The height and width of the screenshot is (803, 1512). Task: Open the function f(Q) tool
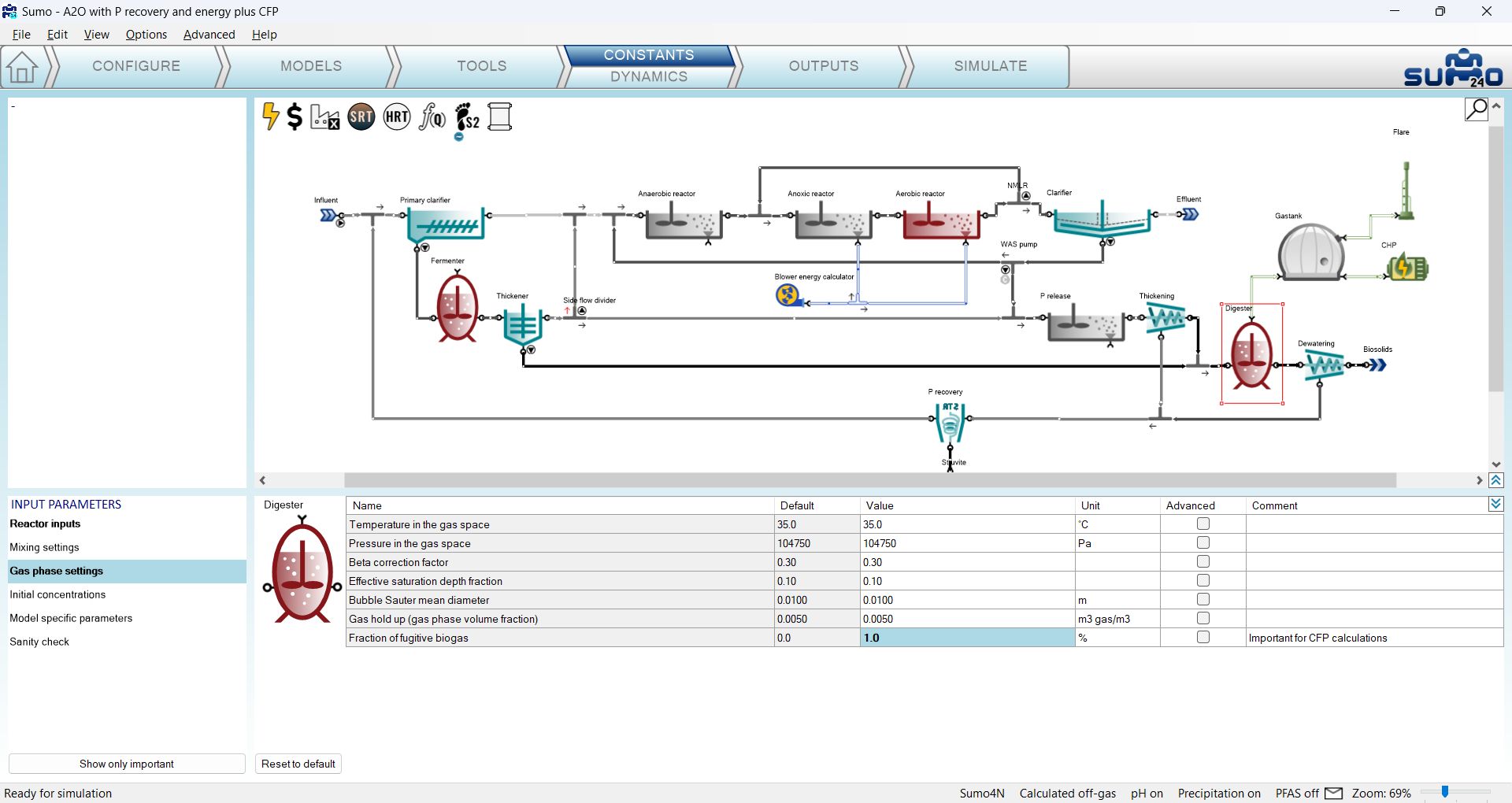[x=432, y=117]
